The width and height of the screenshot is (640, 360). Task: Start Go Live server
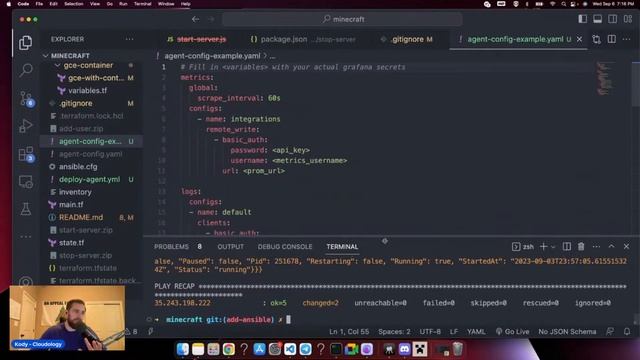(512, 331)
